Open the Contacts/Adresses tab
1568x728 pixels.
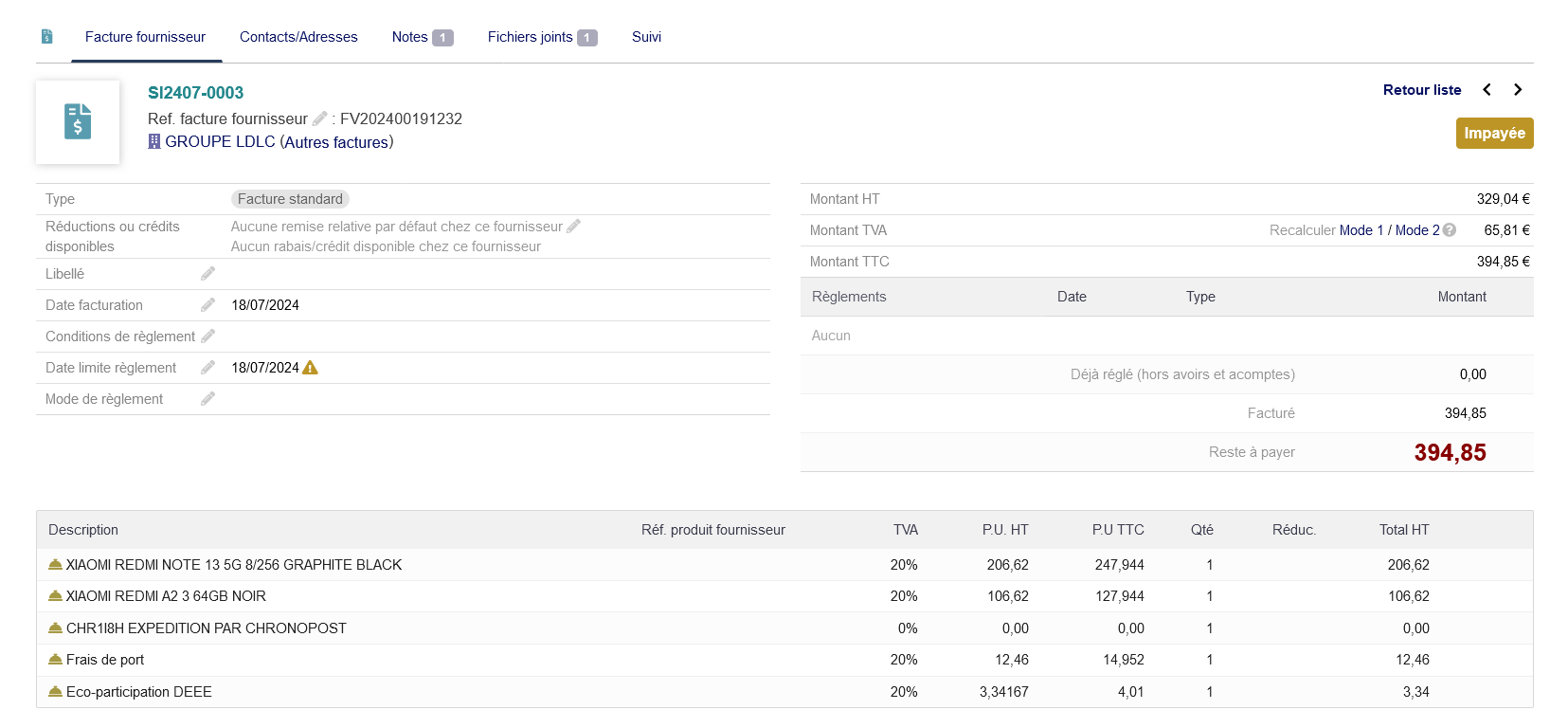[x=298, y=37]
